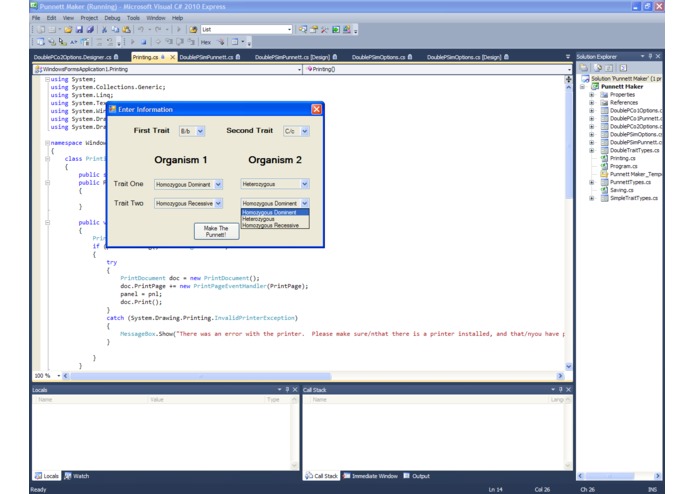Close the Locals panel
Image resolution: width=695 pixels, height=494 pixels.
pyautogui.click(x=295, y=389)
